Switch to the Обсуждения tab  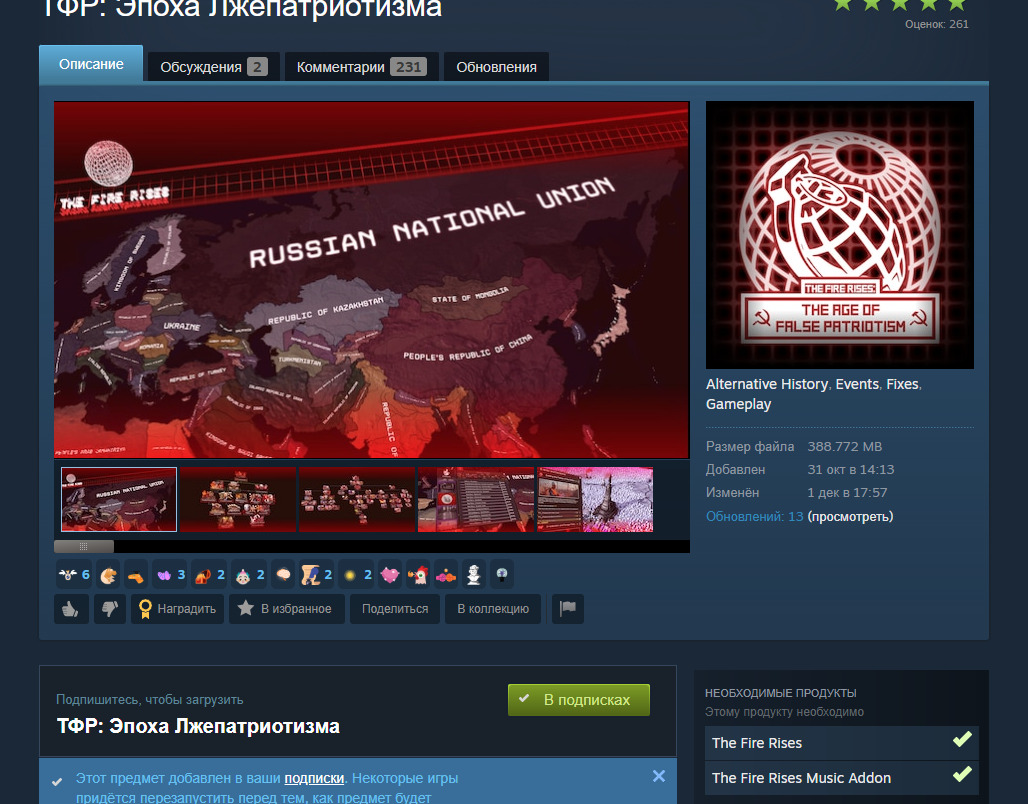(214, 67)
